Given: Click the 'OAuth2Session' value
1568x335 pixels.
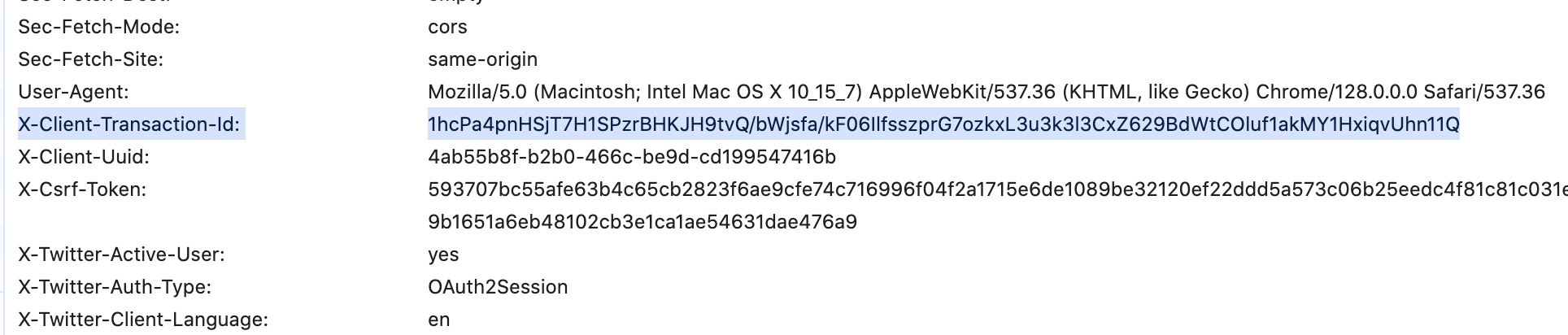Looking at the screenshot, I should tap(498, 287).
